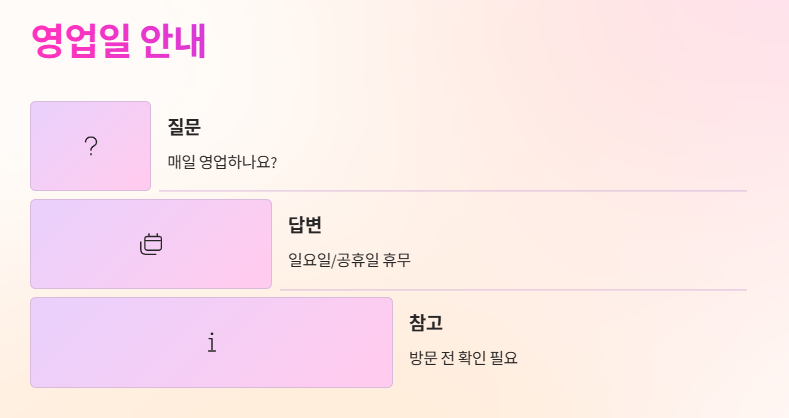Click the word 휴무 in the answer text
This screenshot has width=789, height=418.
pyautogui.click(x=397, y=260)
